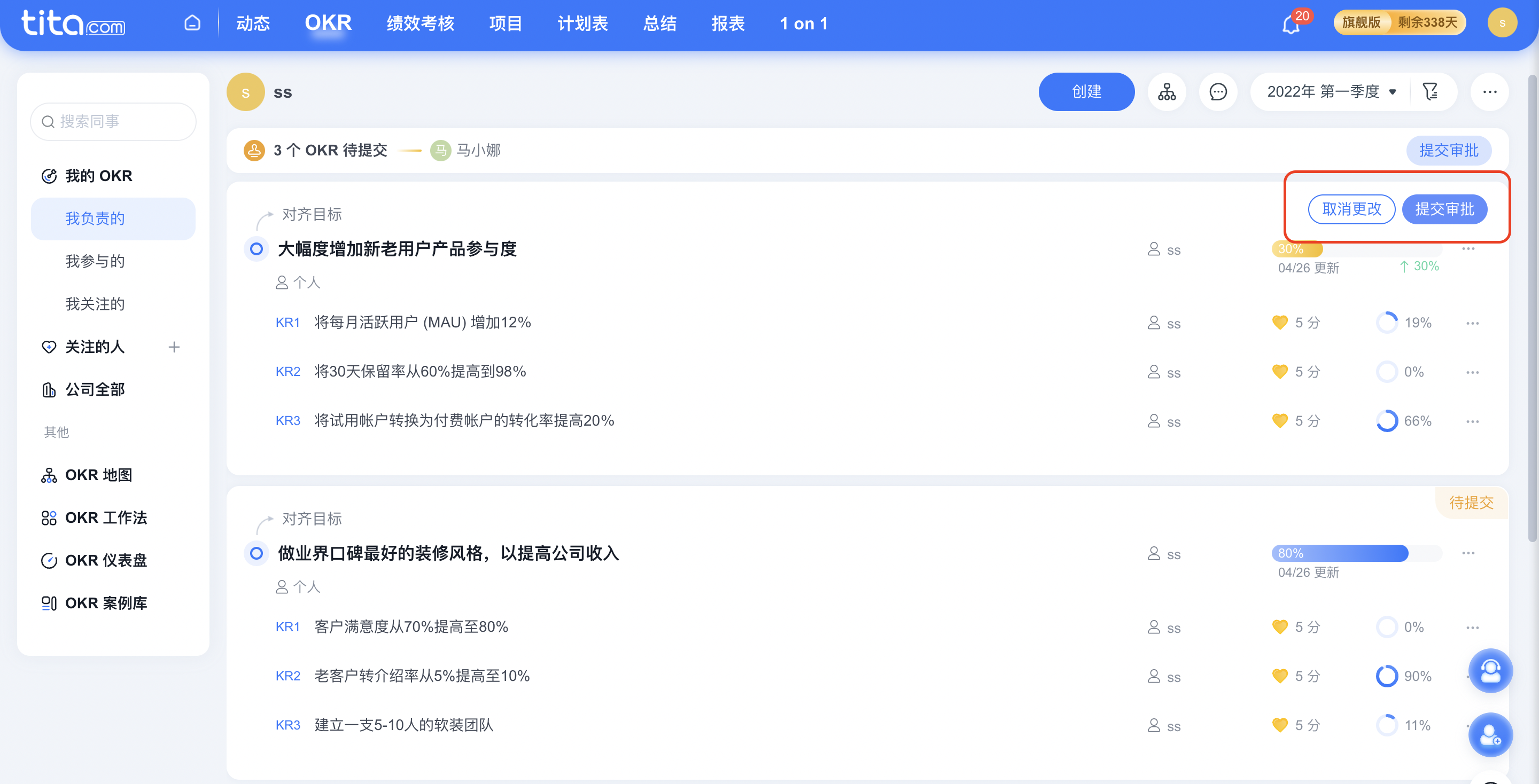
Task: Open the notification bell with 20 badge
Action: pyautogui.click(x=1292, y=24)
